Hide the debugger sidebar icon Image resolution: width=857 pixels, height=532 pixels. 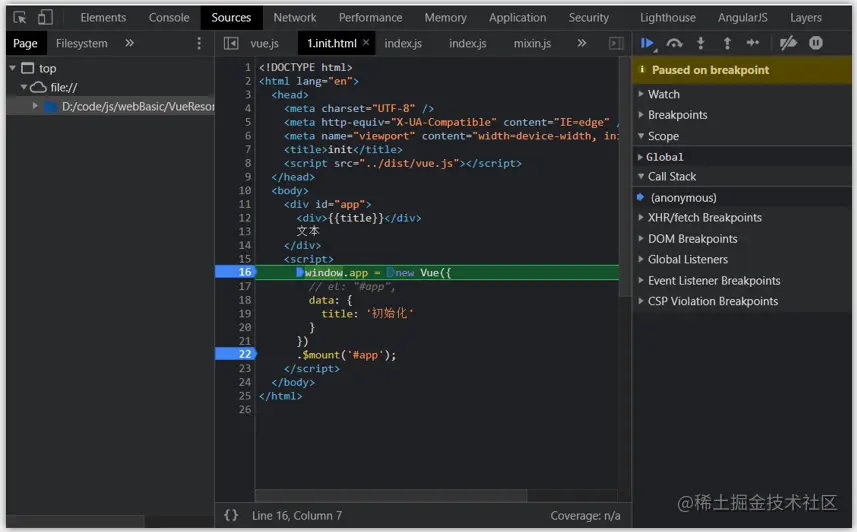tap(616, 43)
